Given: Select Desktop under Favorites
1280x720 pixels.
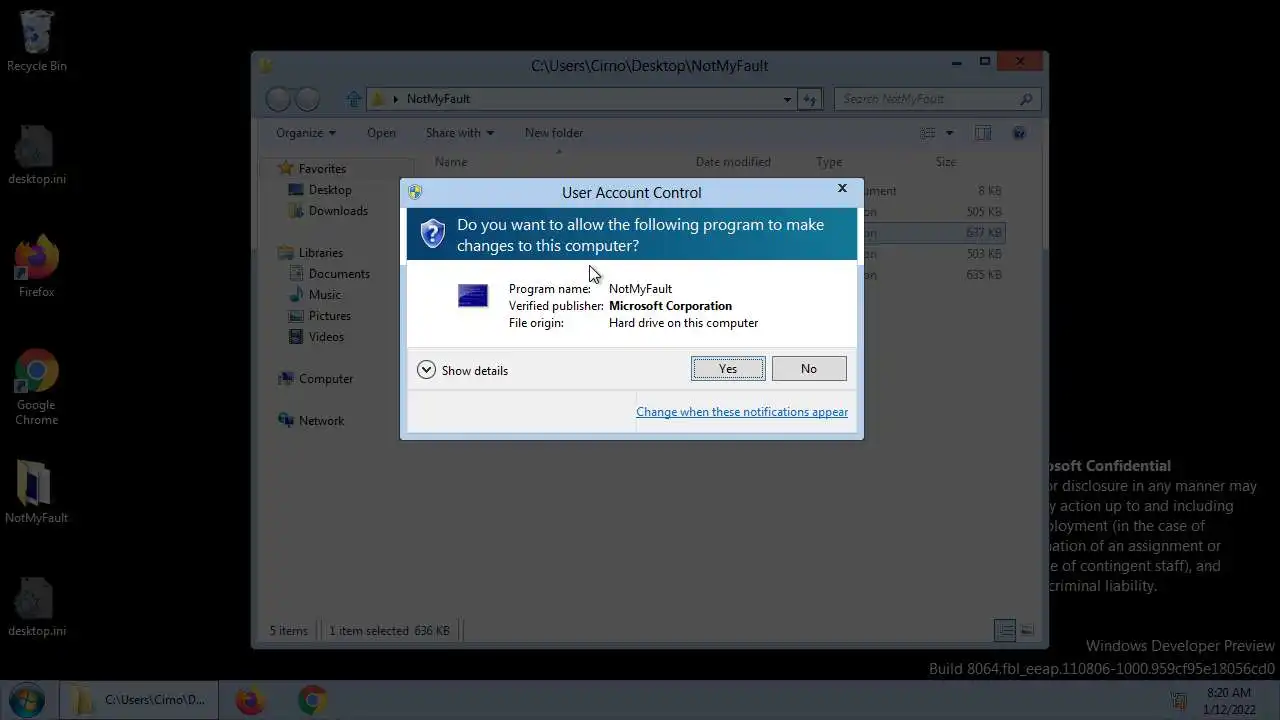Looking at the screenshot, I should point(320,190).
